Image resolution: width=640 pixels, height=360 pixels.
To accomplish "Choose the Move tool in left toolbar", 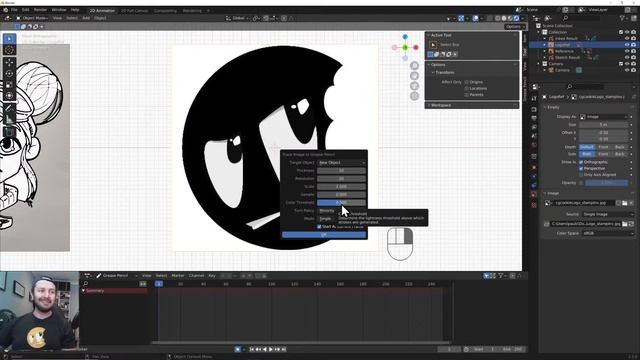I will click(x=9, y=62).
